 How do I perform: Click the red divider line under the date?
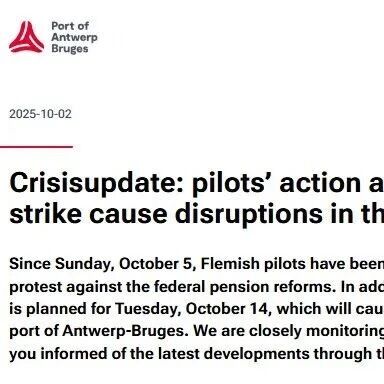point(36,146)
